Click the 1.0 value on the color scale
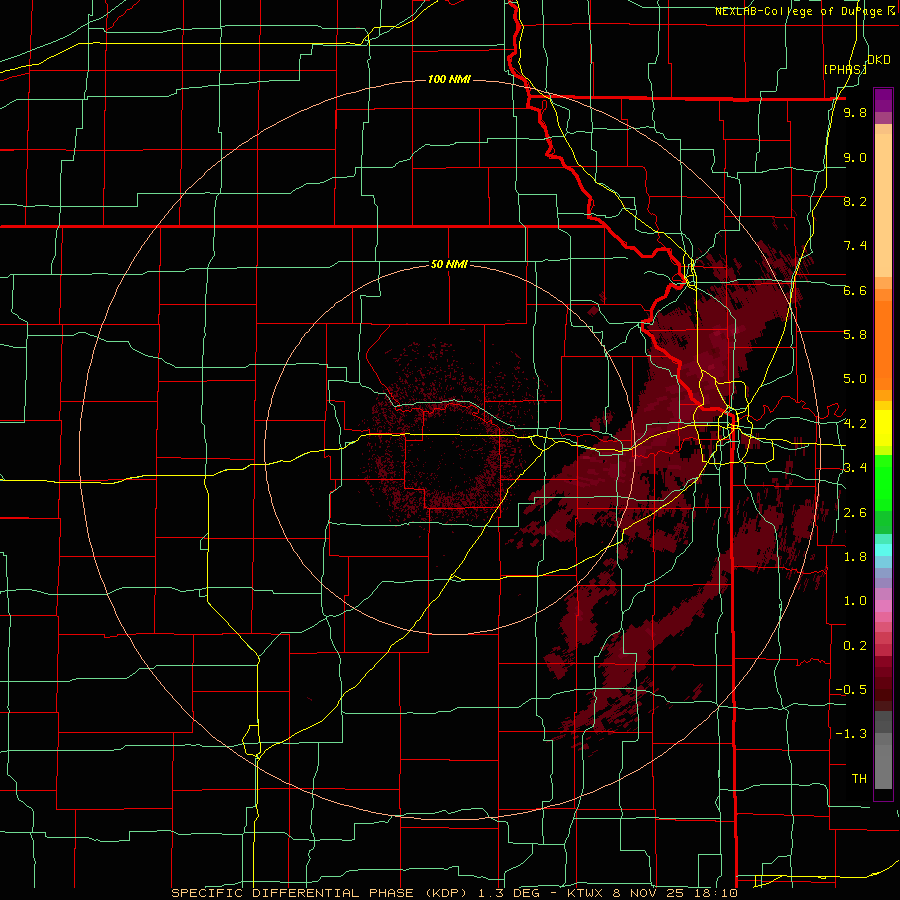 pos(855,601)
